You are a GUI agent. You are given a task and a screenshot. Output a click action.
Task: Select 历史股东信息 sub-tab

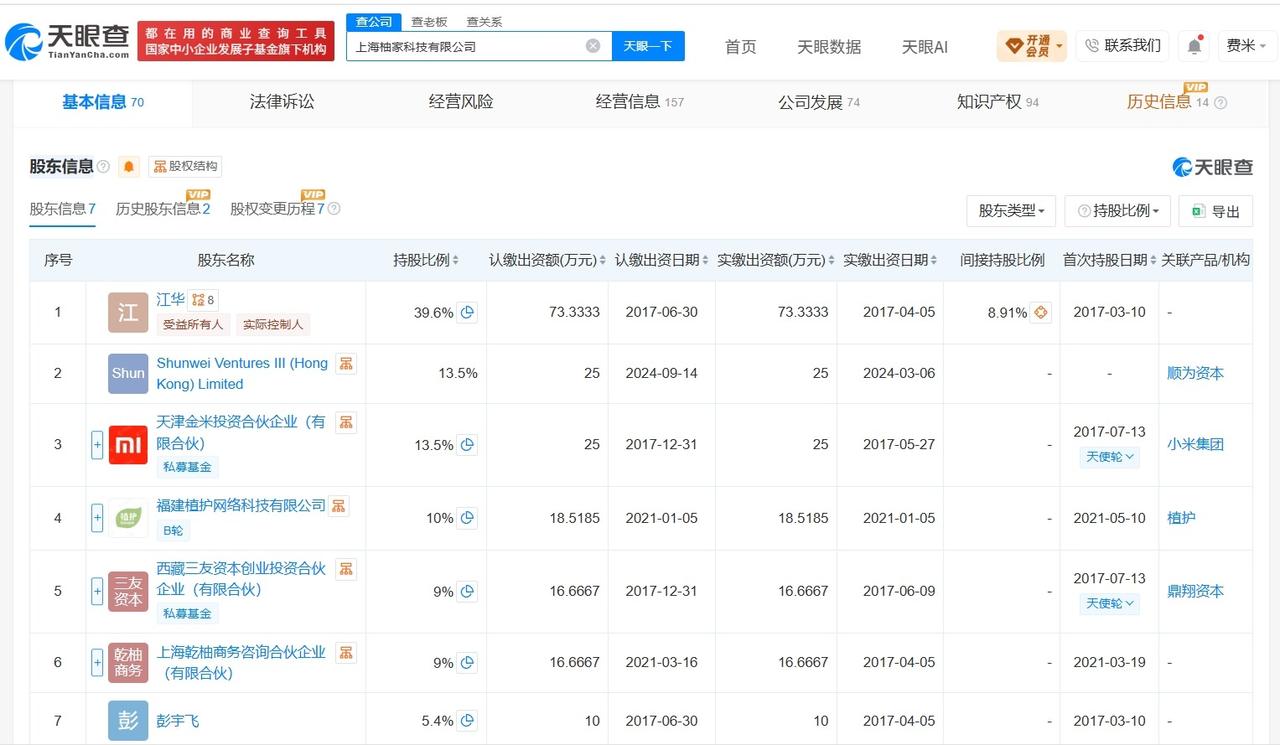point(163,209)
